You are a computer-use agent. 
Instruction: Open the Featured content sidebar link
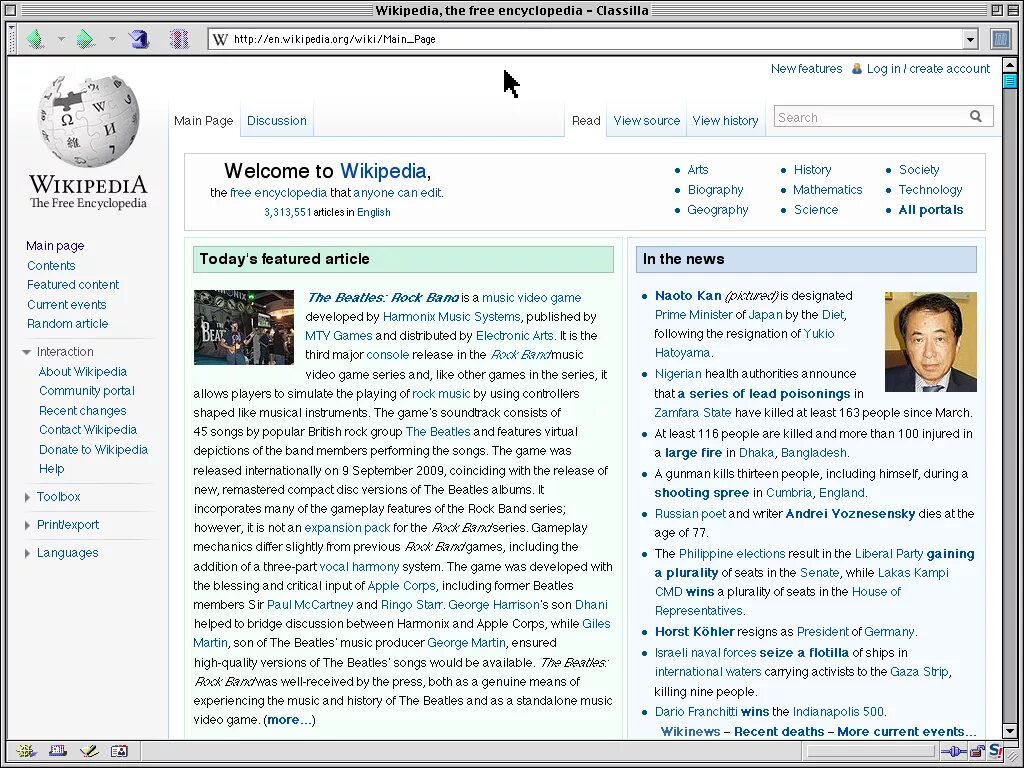click(73, 285)
